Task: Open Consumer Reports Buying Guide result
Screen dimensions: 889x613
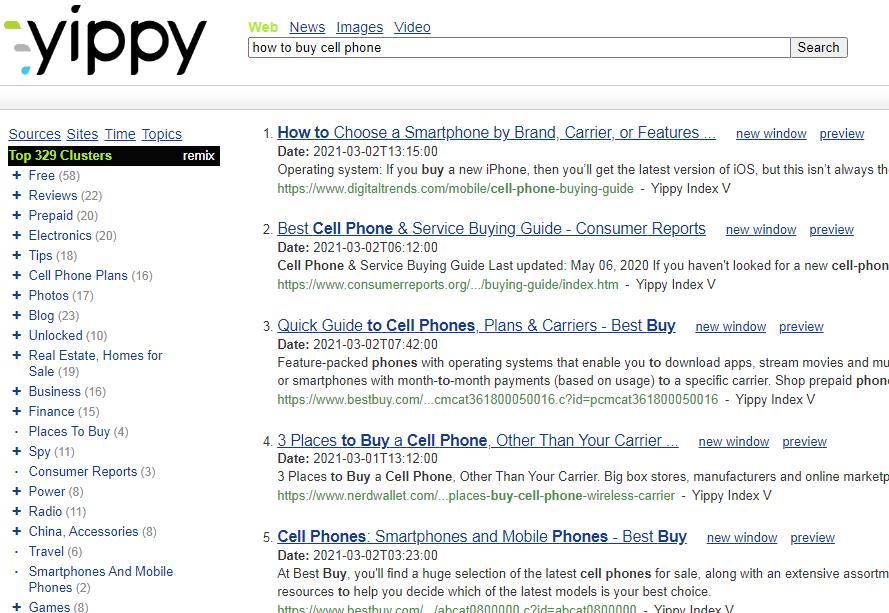Action: click(x=491, y=229)
